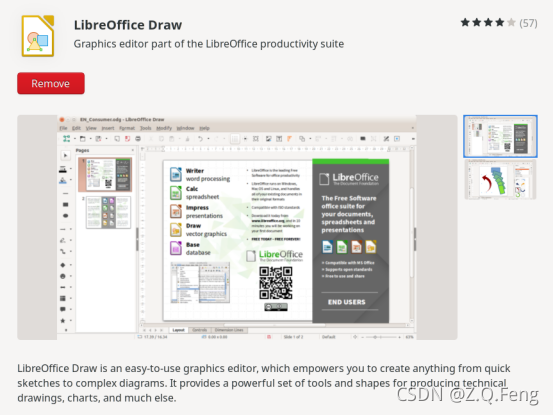Click the zoom slider in preview status bar
The image size is (554, 415).
[x=381, y=337]
